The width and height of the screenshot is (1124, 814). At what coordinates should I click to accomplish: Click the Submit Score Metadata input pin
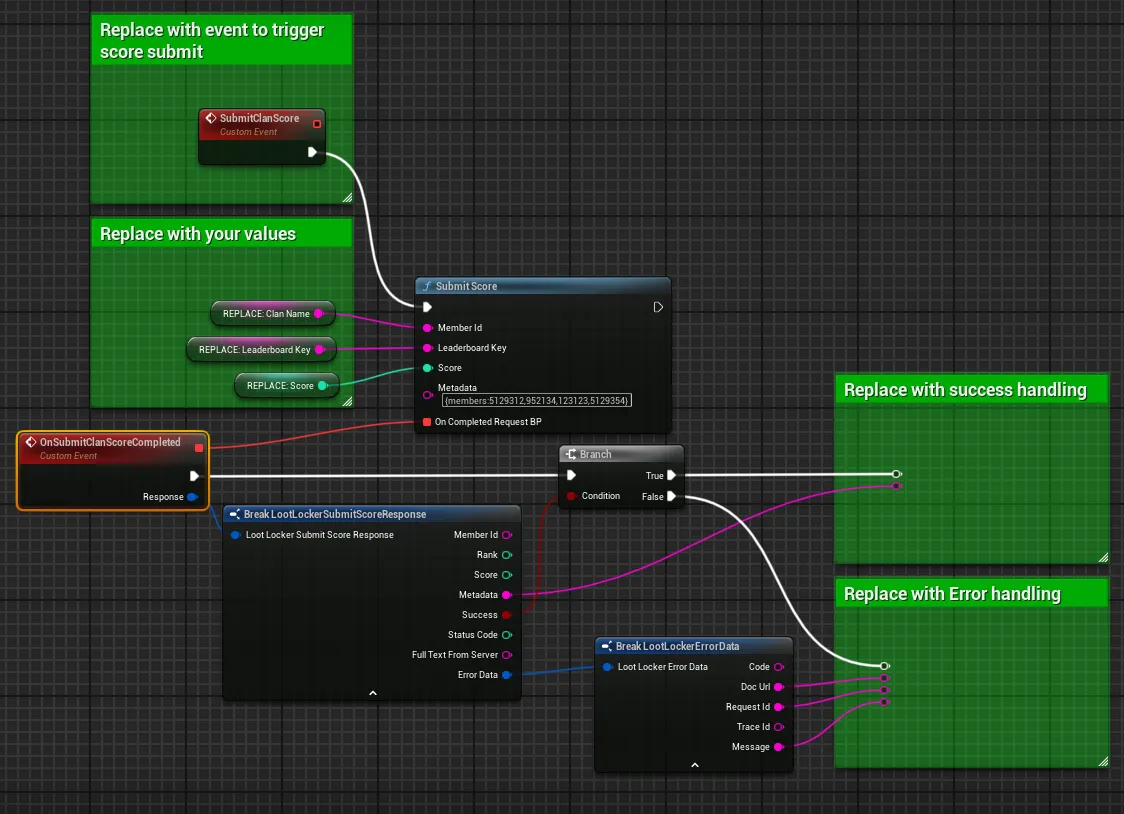click(x=427, y=395)
